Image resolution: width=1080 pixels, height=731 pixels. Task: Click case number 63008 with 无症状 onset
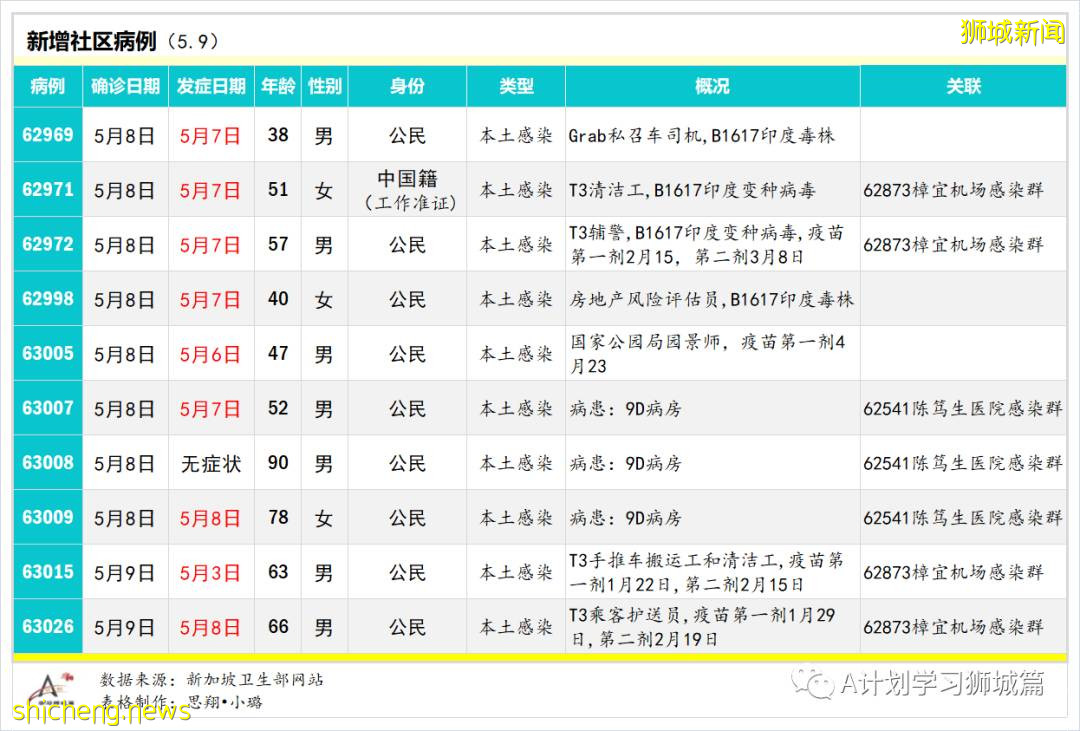click(x=47, y=462)
